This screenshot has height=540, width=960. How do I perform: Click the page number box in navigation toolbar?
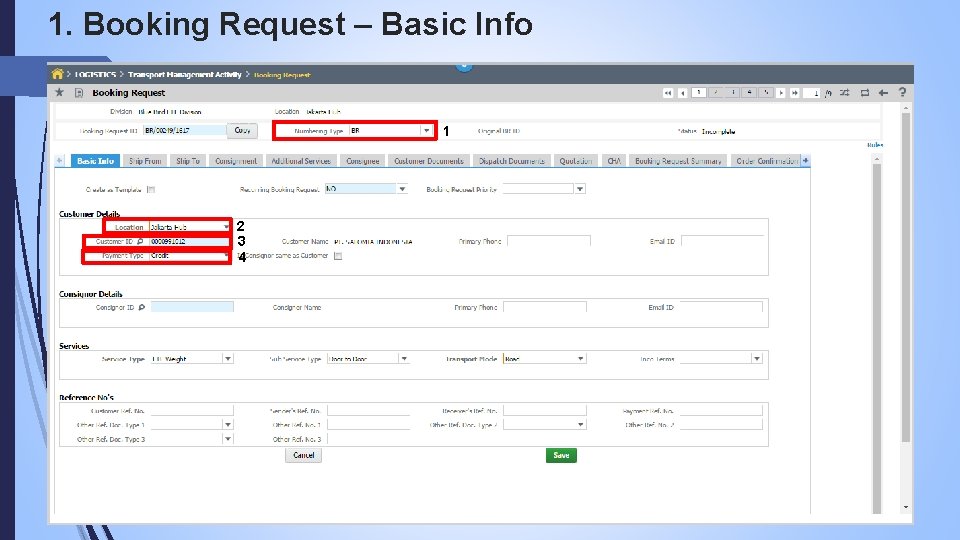(x=812, y=93)
